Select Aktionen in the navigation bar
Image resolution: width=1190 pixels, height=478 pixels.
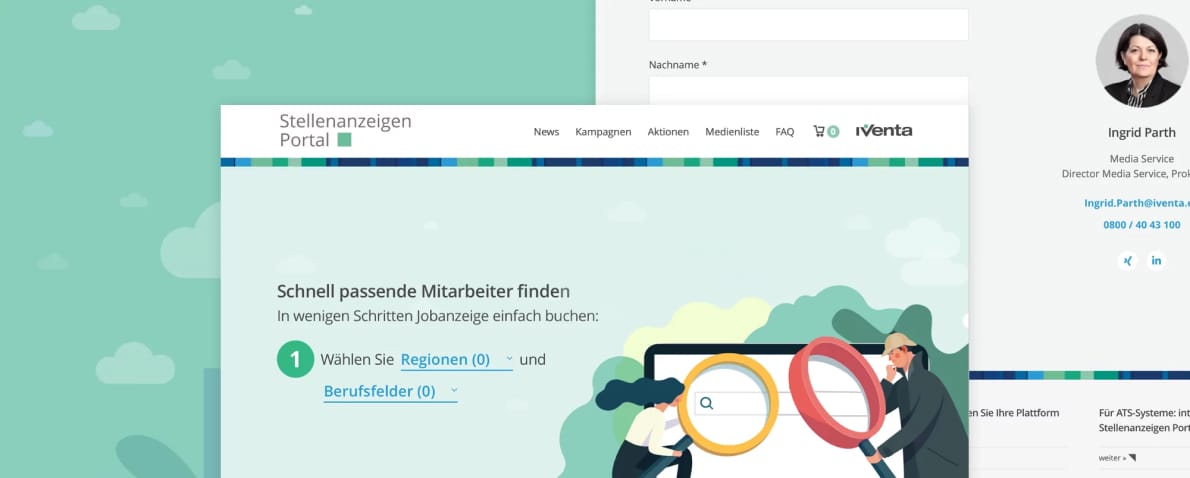(668, 131)
